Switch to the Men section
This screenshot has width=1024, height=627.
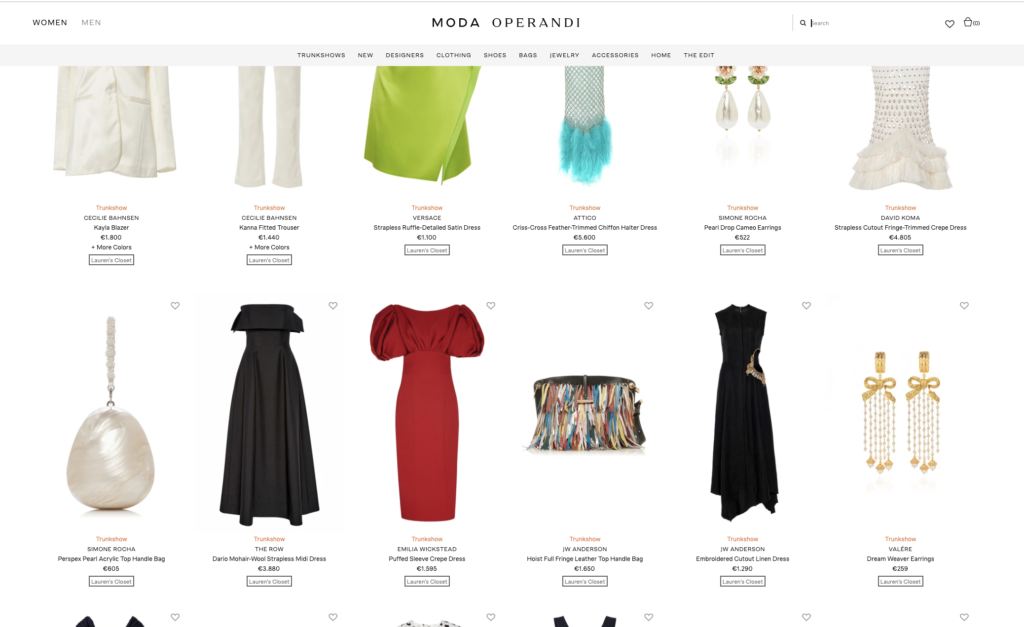pyautogui.click(x=91, y=22)
